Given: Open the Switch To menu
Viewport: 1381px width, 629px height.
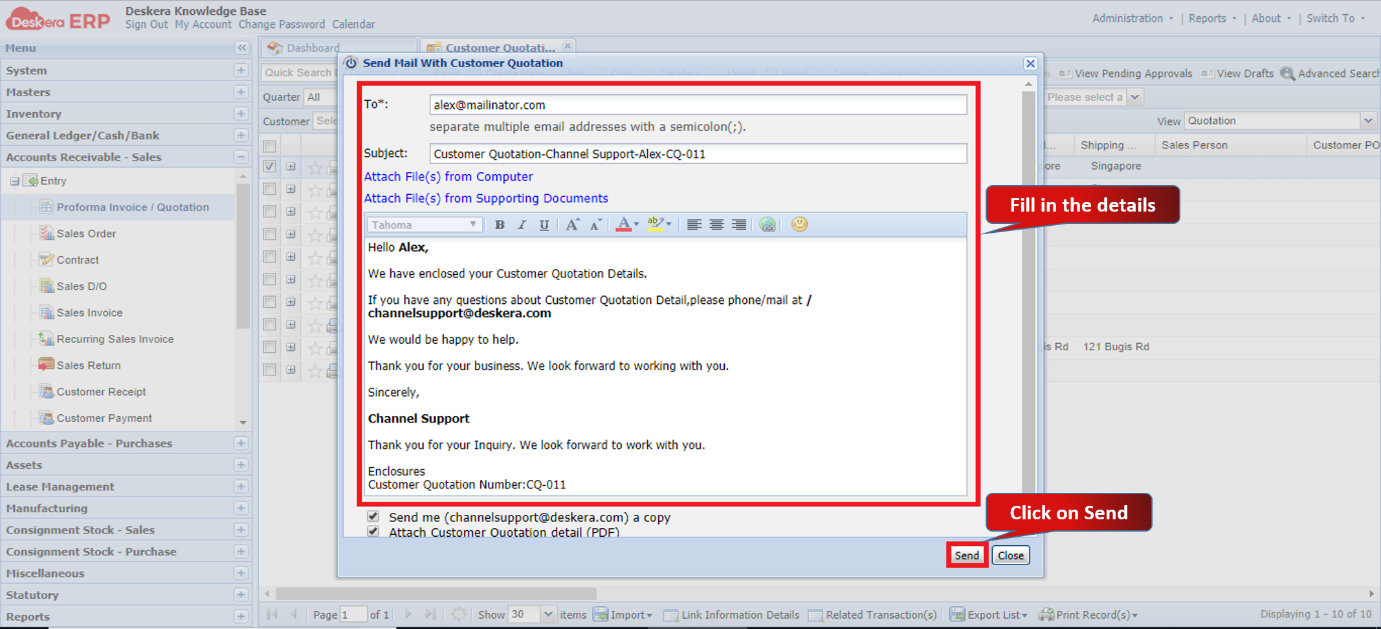Looking at the screenshot, I should tap(1336, 18).
